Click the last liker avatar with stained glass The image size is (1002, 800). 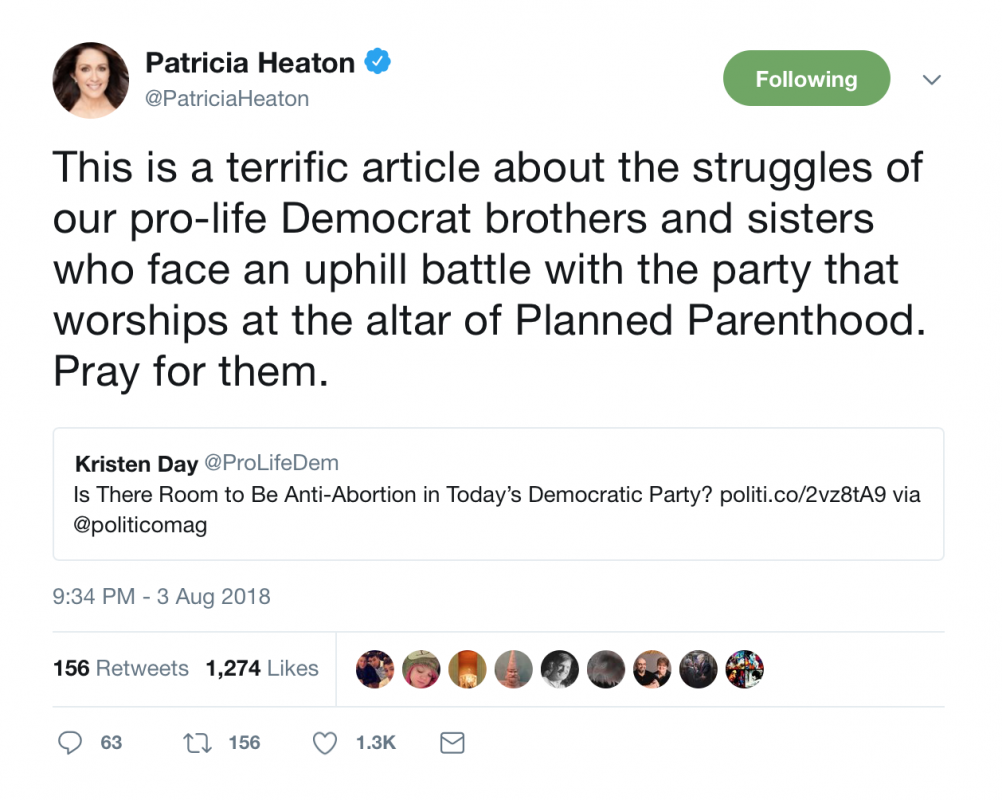(744, 669)
